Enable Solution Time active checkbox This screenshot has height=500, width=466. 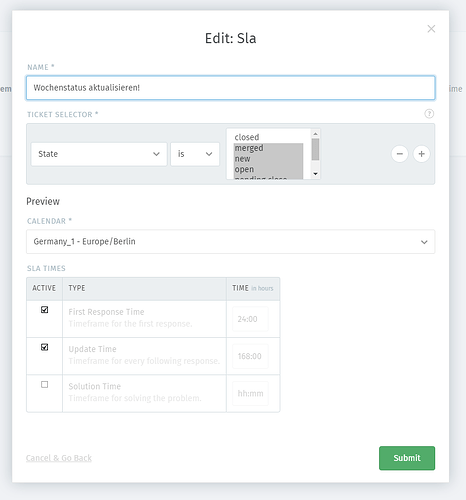point(44,385)
